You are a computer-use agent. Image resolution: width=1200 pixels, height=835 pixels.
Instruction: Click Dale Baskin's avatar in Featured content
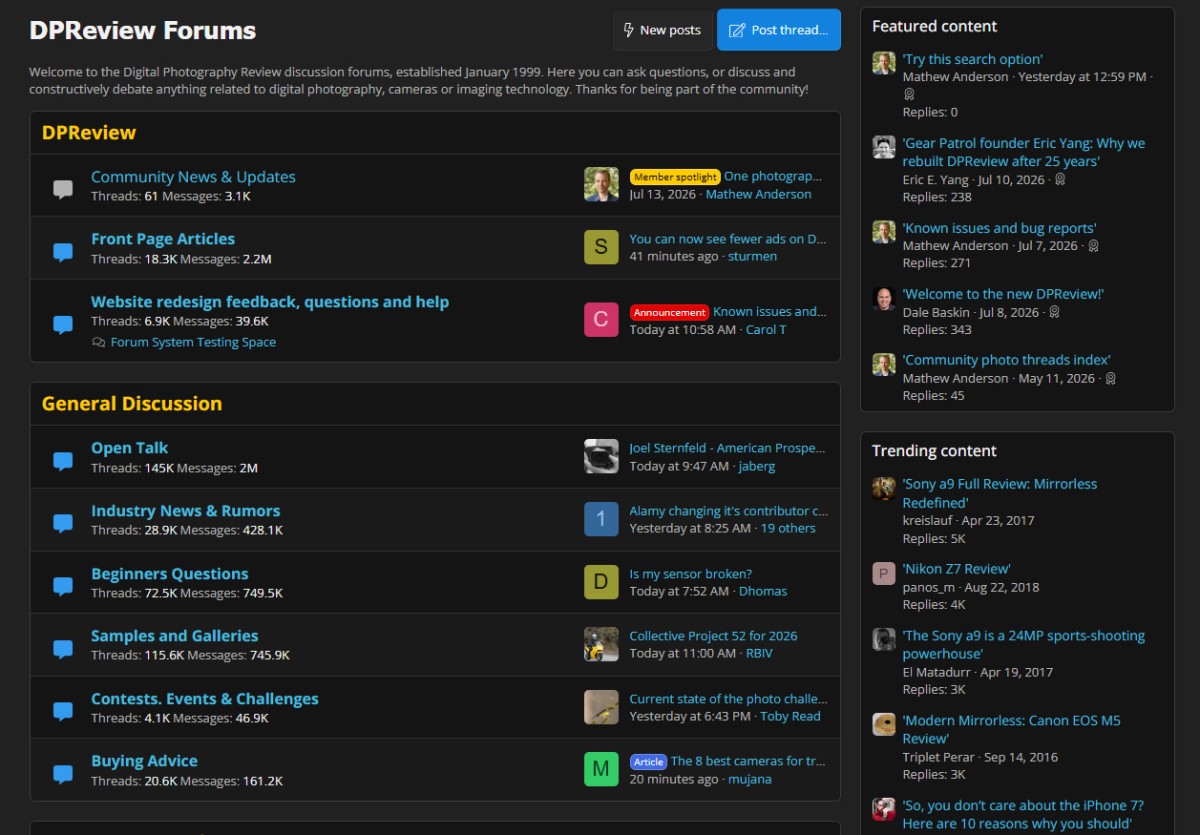click(884, 298)
